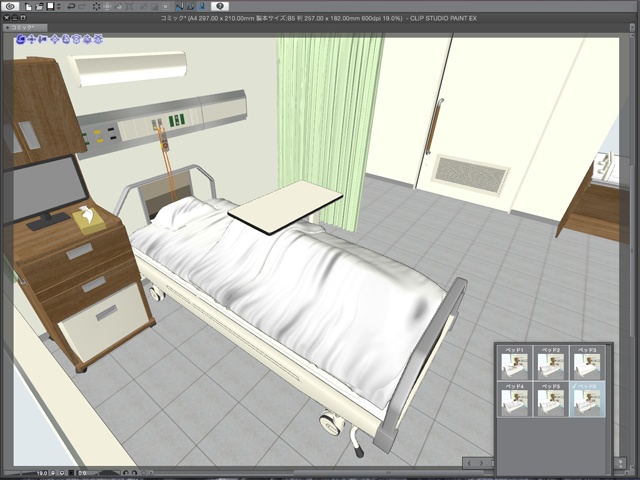Choose the ベッド2 layout thumbnail
The image size is (640, 480).
coord(551,363)
